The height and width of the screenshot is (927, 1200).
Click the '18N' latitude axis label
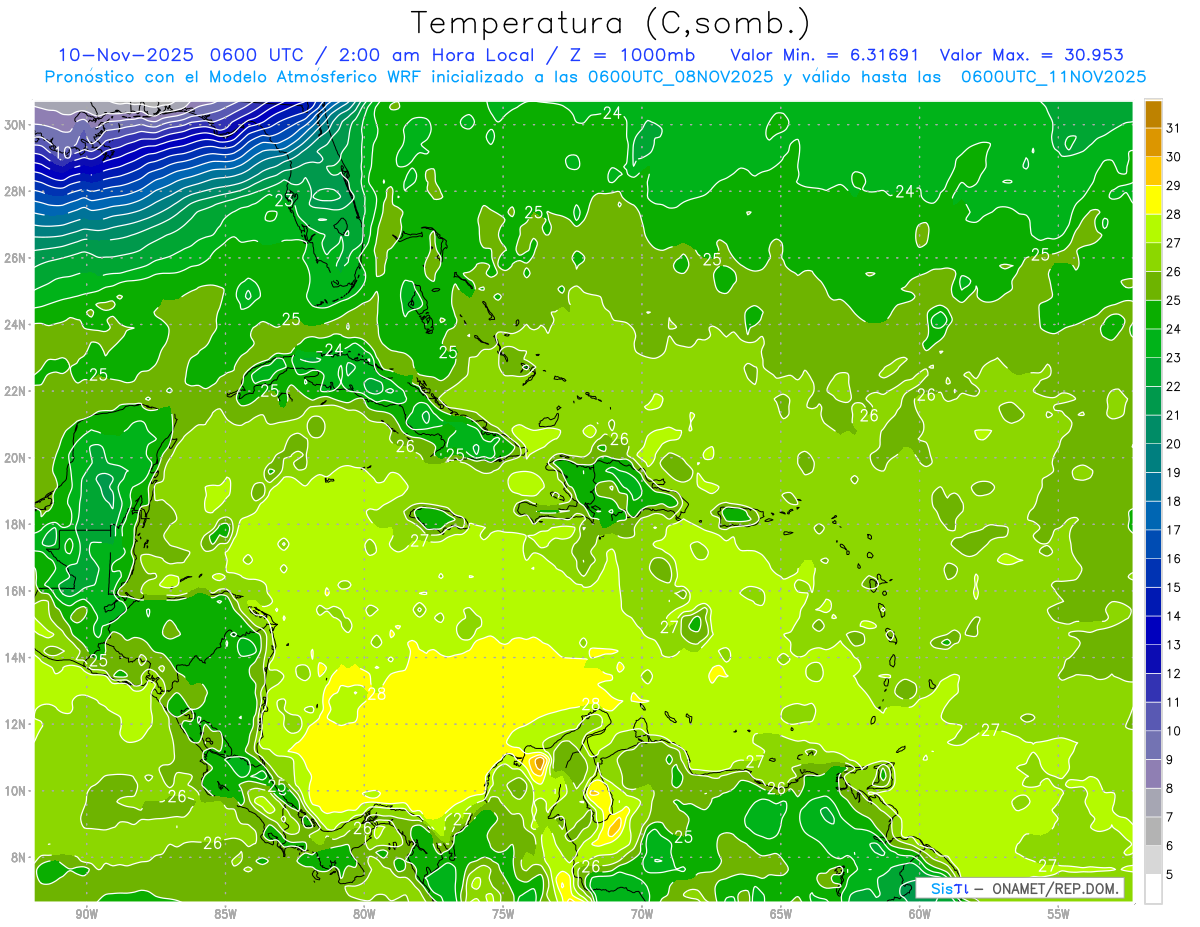(15, 524)
